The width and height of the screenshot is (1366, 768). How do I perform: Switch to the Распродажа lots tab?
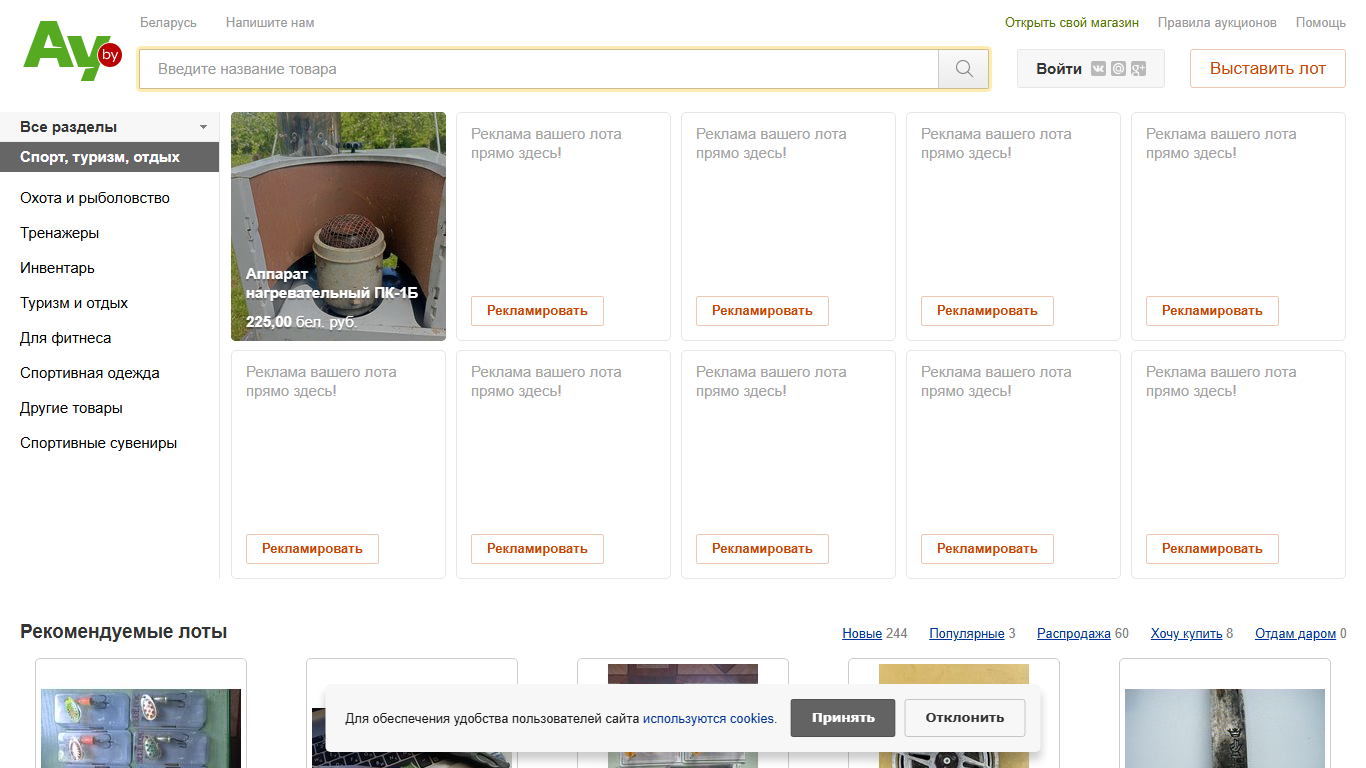pos(1074,633)
